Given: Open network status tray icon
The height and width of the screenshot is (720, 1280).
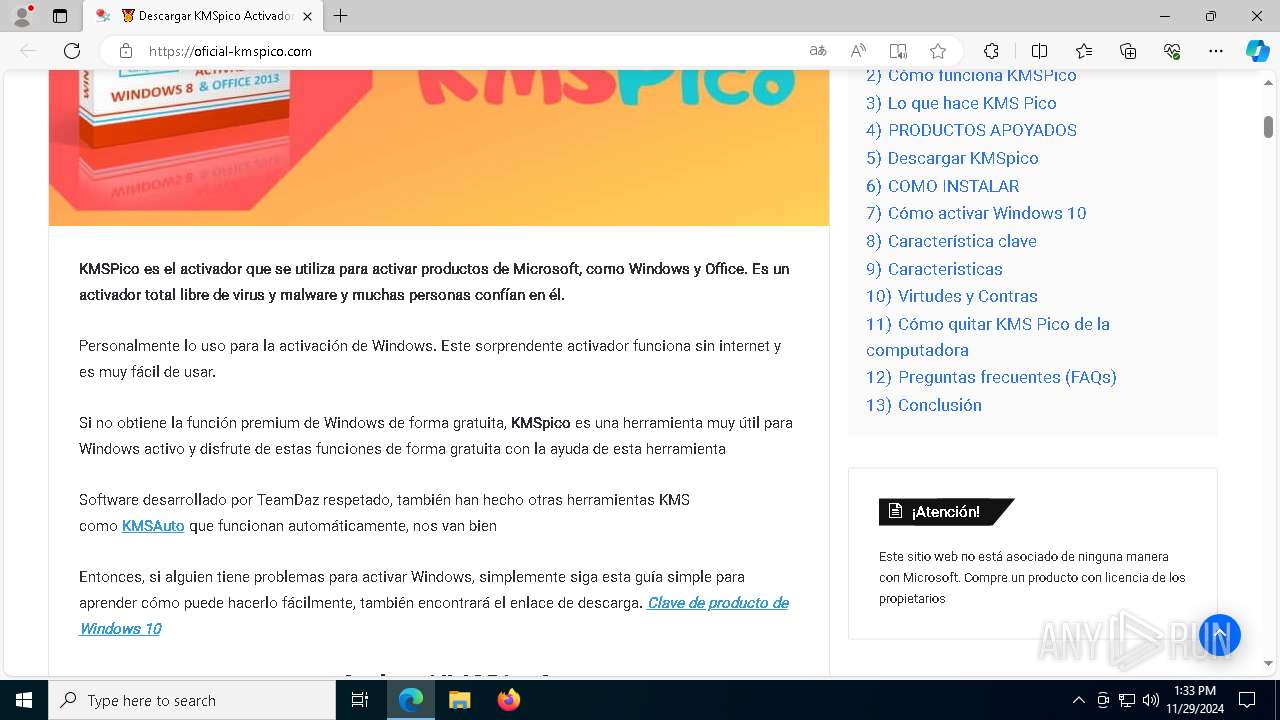Looking at the screenshot, I should (1127, 700).
